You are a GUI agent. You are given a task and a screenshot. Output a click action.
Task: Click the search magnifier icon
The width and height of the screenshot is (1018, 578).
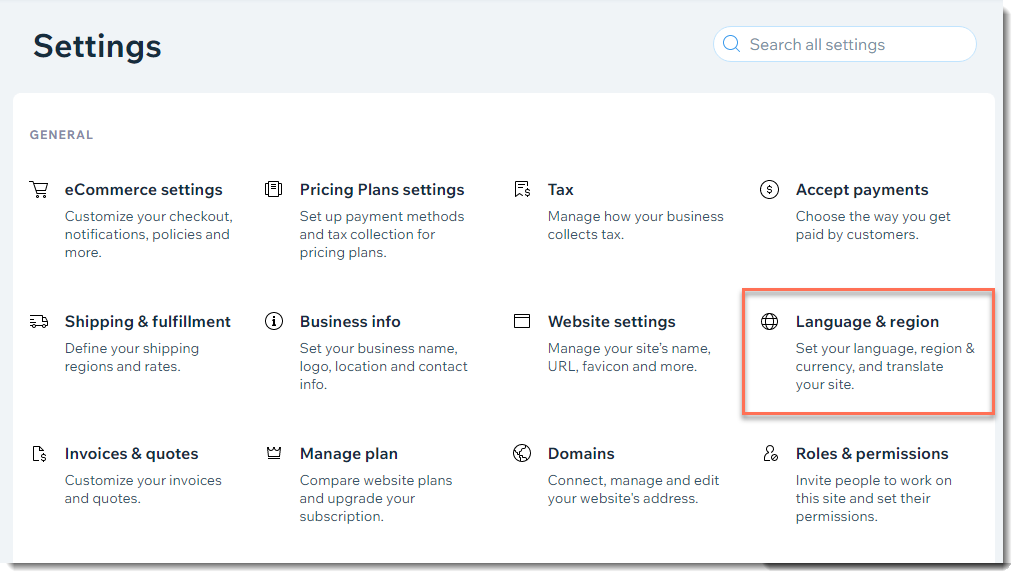(x=732, y=44)
